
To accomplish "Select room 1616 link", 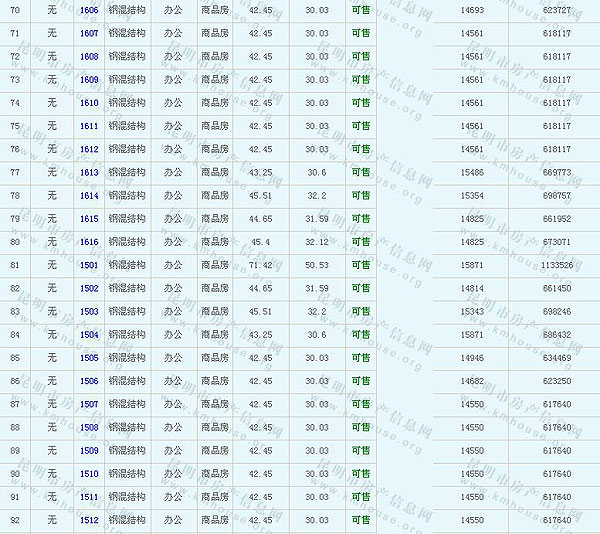I will point(89,242).
